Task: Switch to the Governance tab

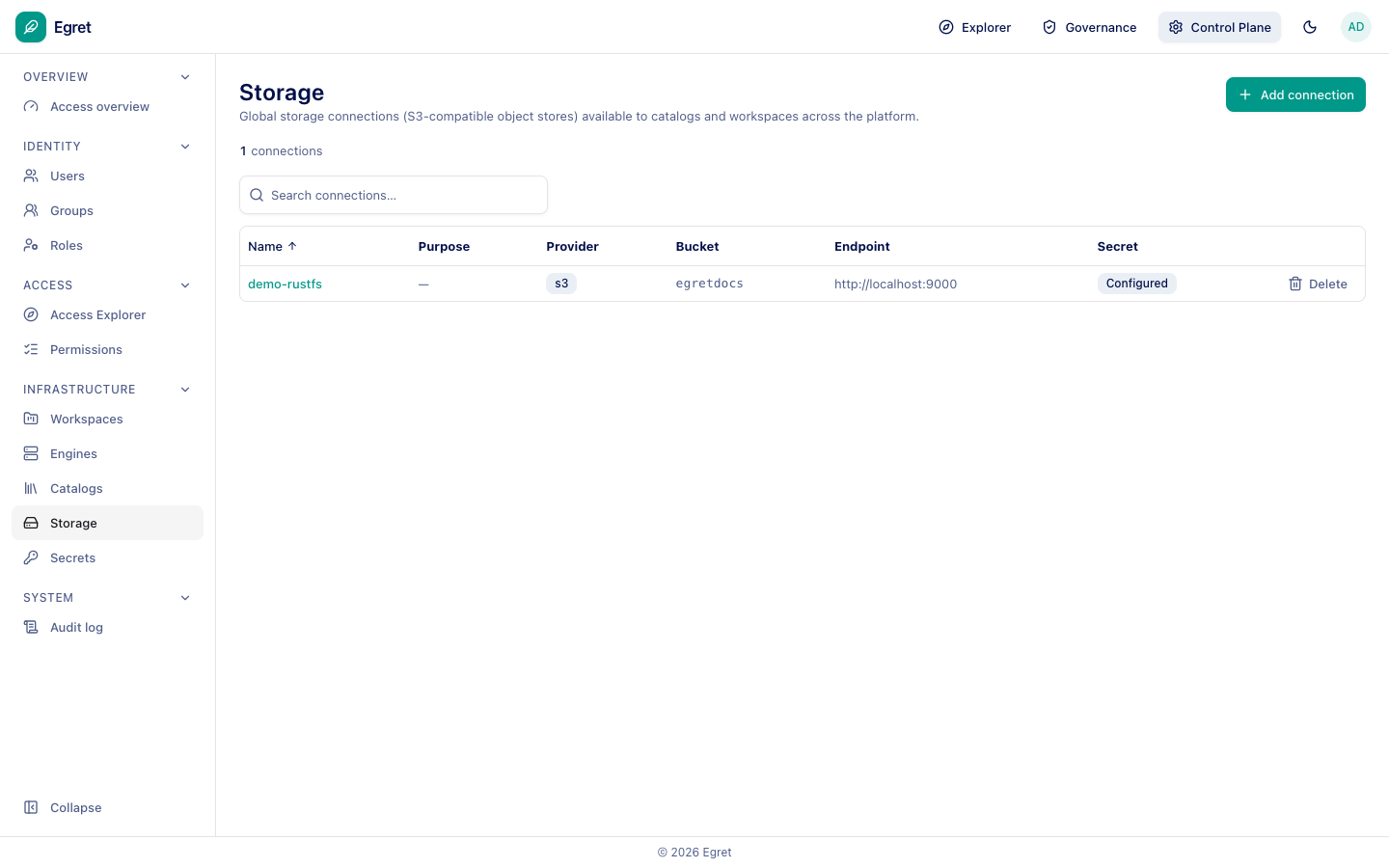Action: (1090, 27)
